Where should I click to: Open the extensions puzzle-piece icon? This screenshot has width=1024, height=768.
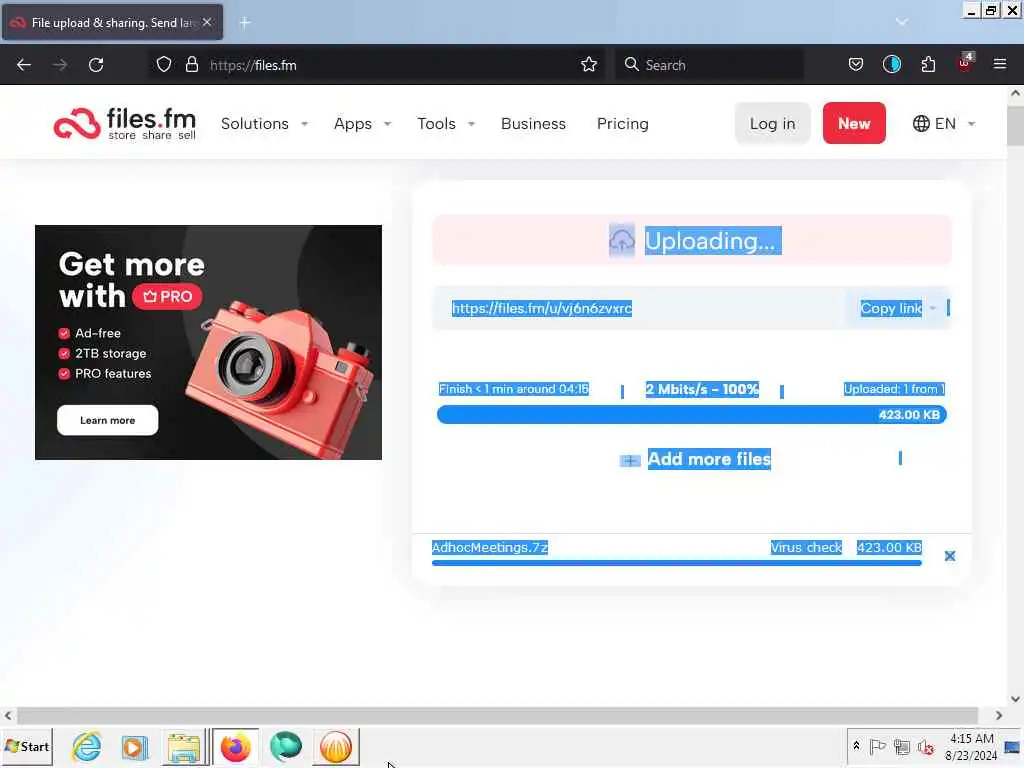[928, 64]
